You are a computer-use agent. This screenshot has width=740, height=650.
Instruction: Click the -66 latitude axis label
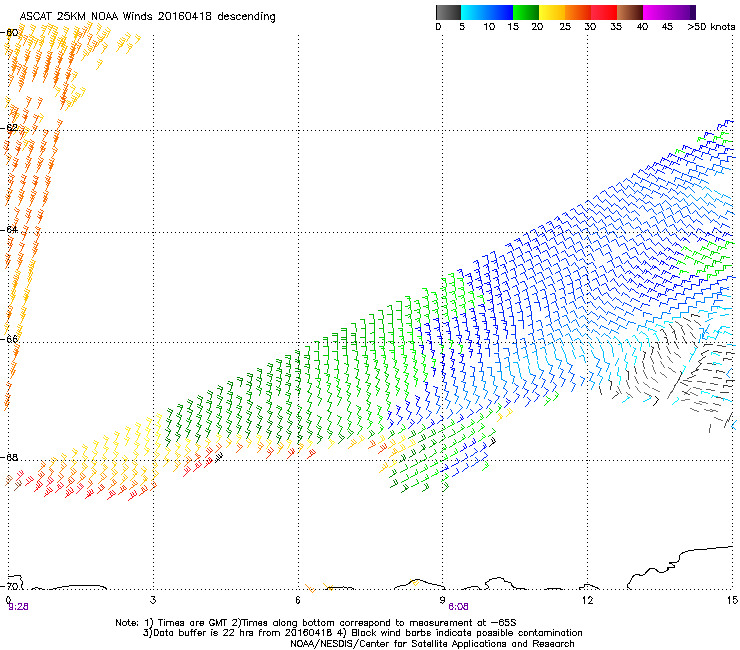pos(9,339)
